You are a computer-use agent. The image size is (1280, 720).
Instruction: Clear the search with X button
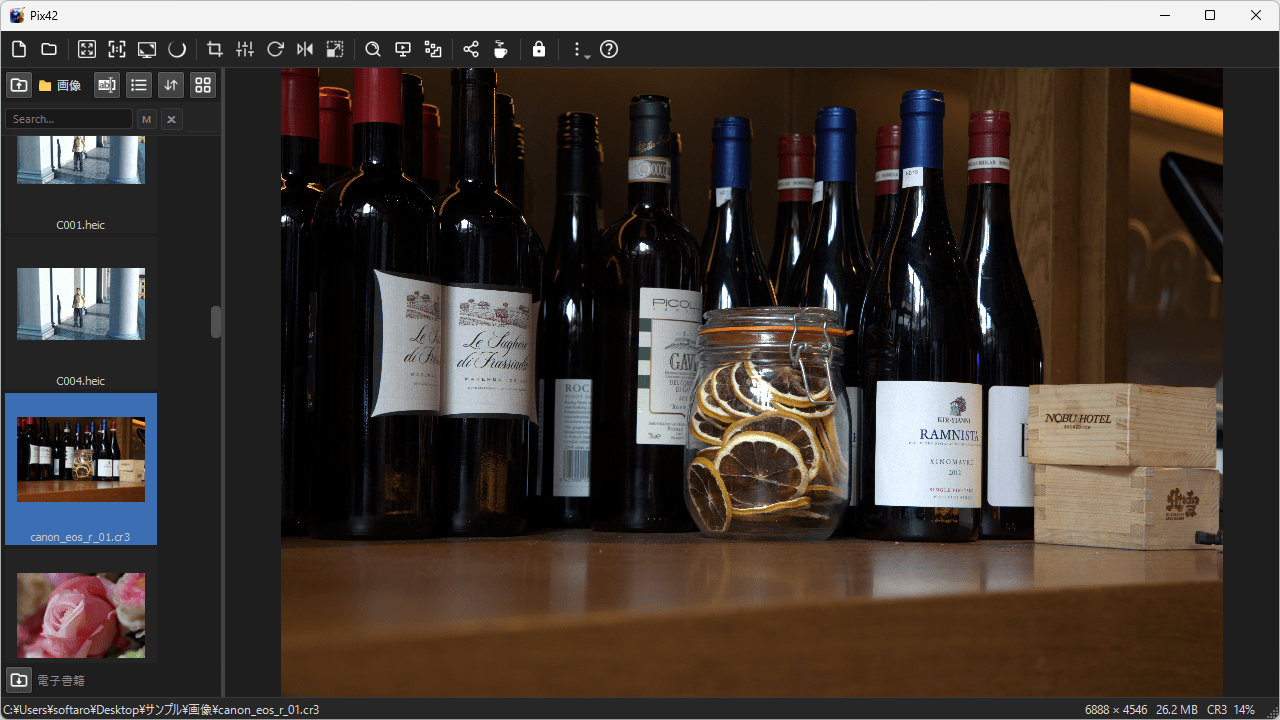[172, 119]
